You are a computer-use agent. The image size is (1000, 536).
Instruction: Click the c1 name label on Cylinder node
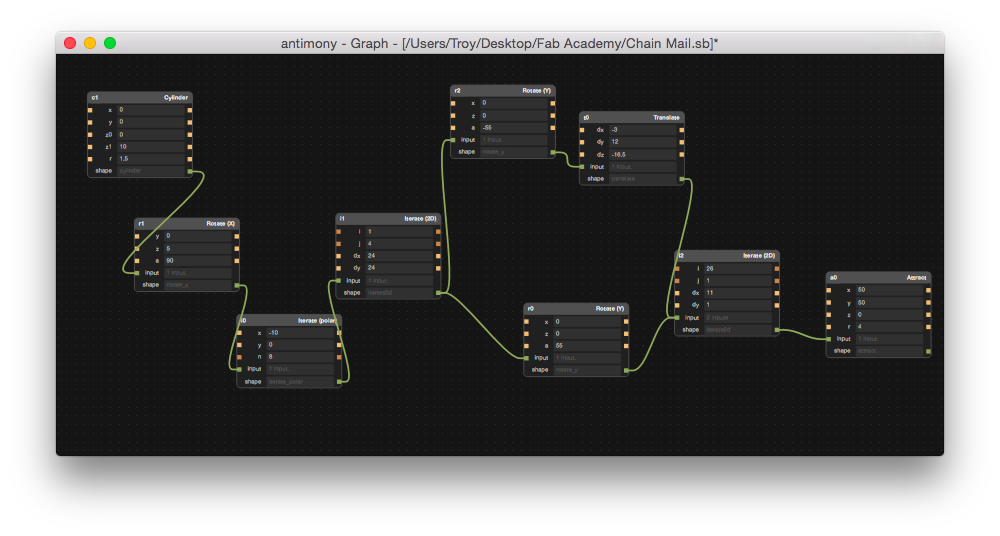coord(94,98)
